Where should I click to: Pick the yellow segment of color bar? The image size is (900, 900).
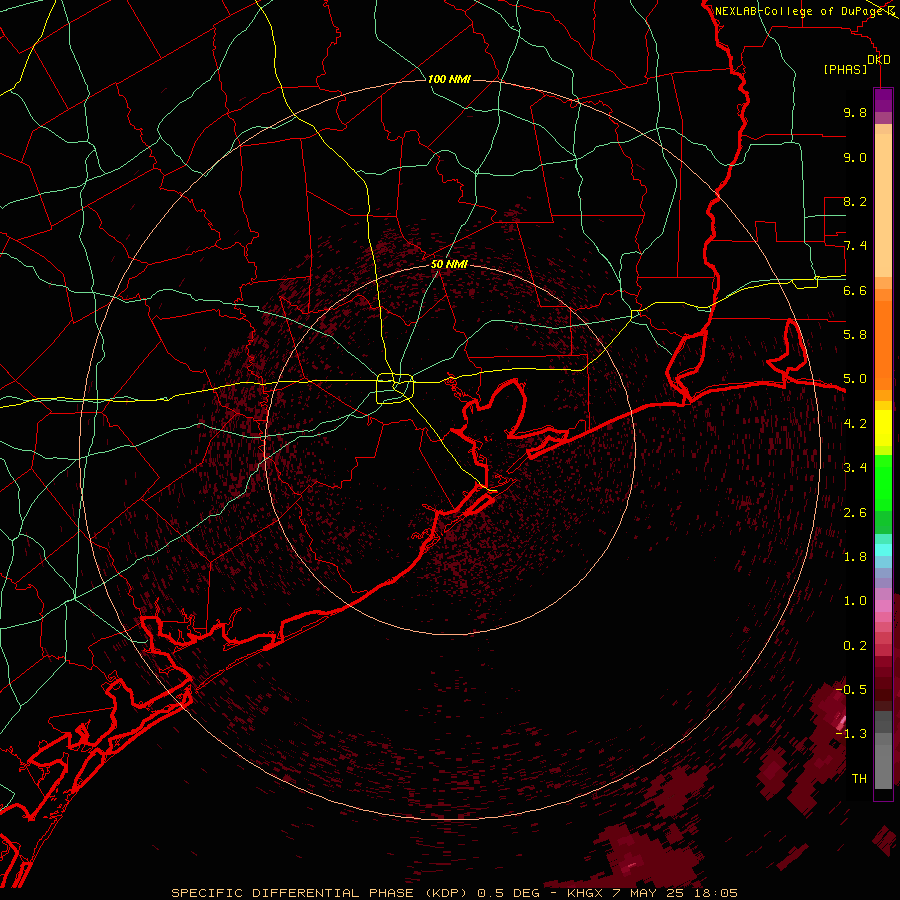pos(883,428)
